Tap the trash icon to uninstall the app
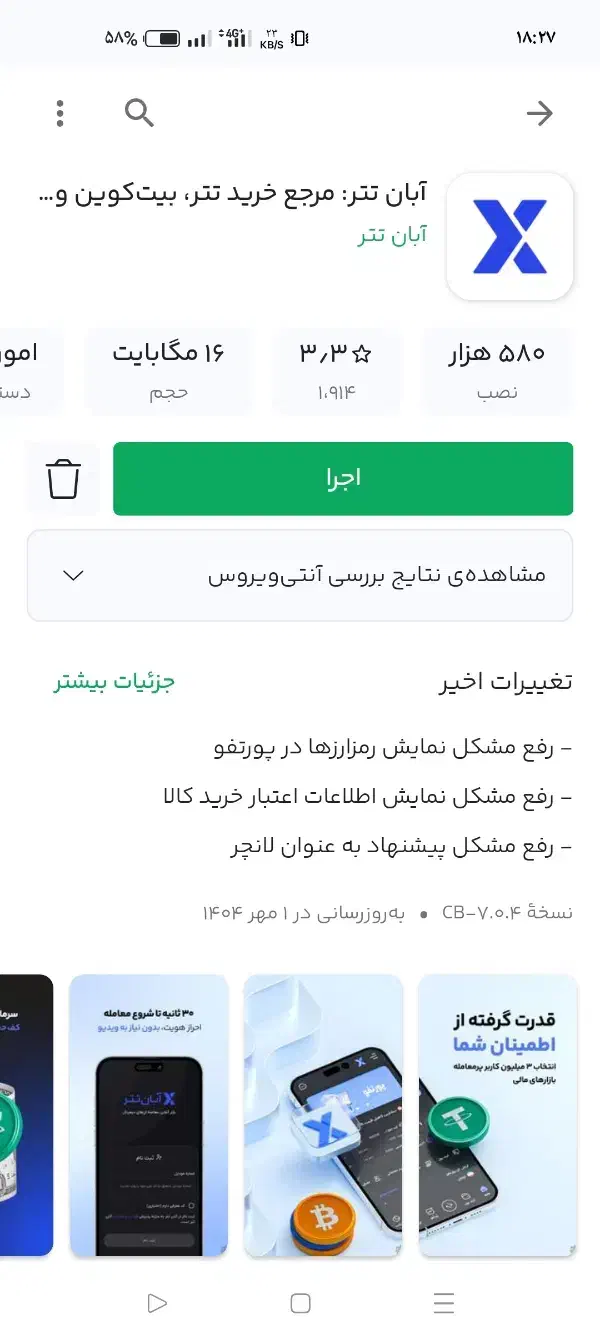Image resolution: width=600 pixels, height=1340 pixels. pos(62,479)
